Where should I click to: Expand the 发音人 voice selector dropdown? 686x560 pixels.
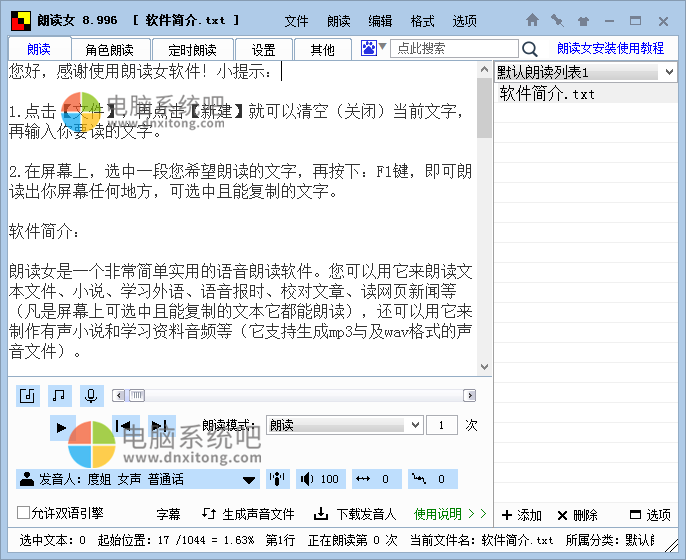tap(249, 480)
